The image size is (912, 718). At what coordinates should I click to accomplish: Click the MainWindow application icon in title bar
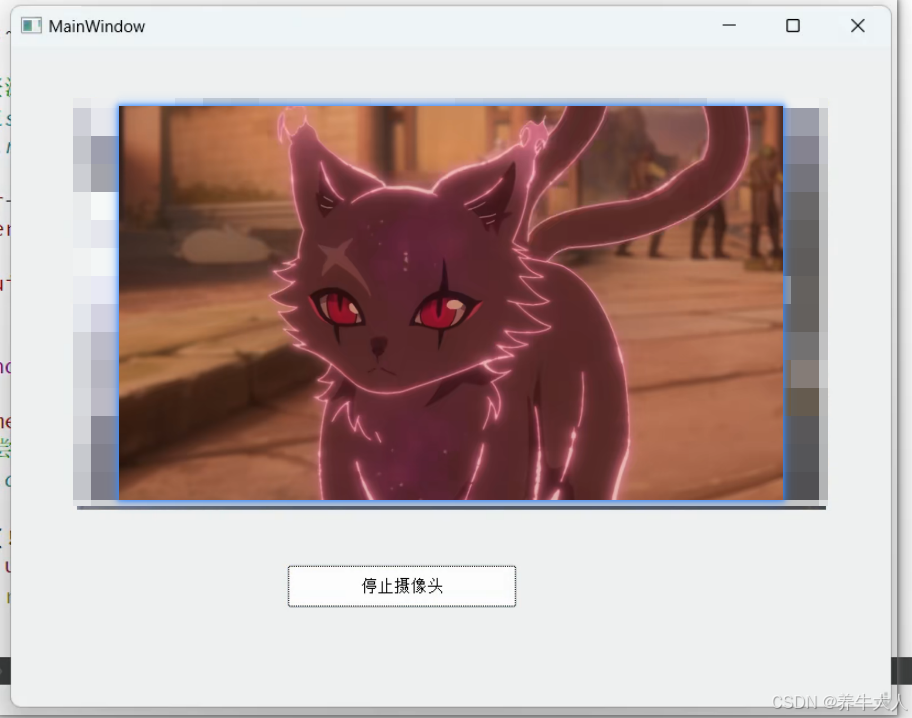pos(31,26)
